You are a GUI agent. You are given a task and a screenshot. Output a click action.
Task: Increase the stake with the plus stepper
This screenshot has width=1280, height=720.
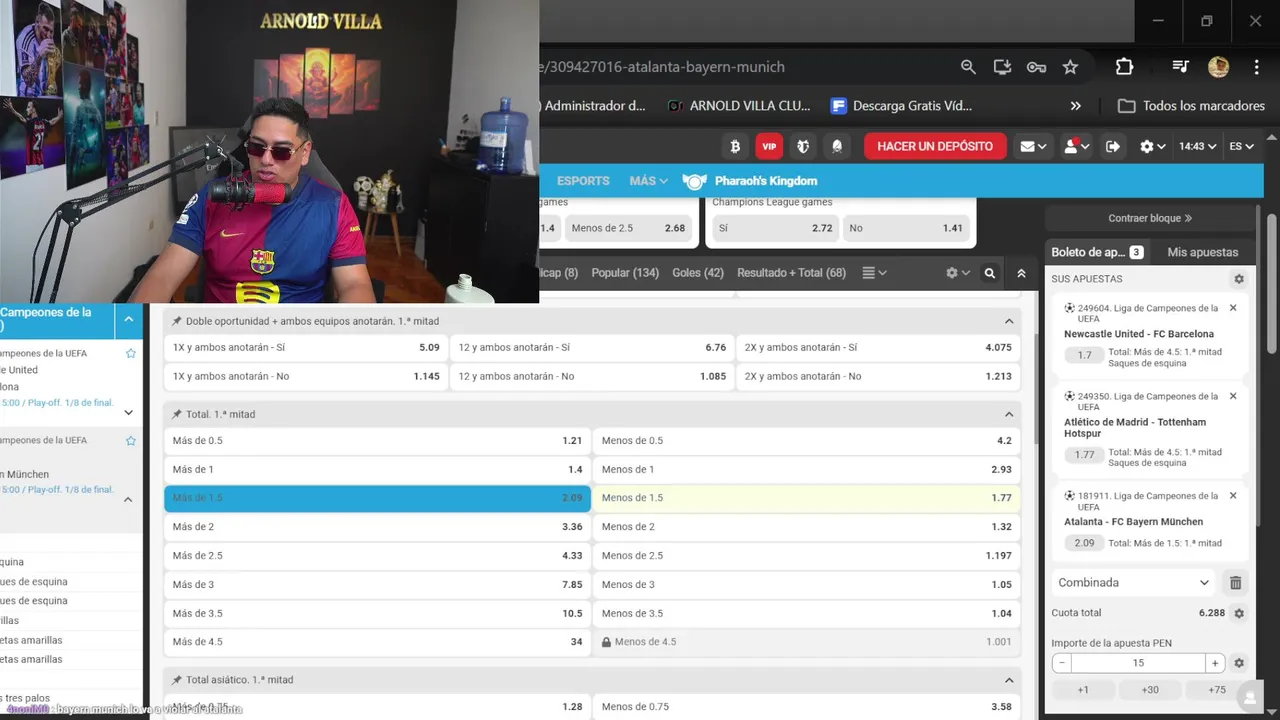(x=1215, y=663)
